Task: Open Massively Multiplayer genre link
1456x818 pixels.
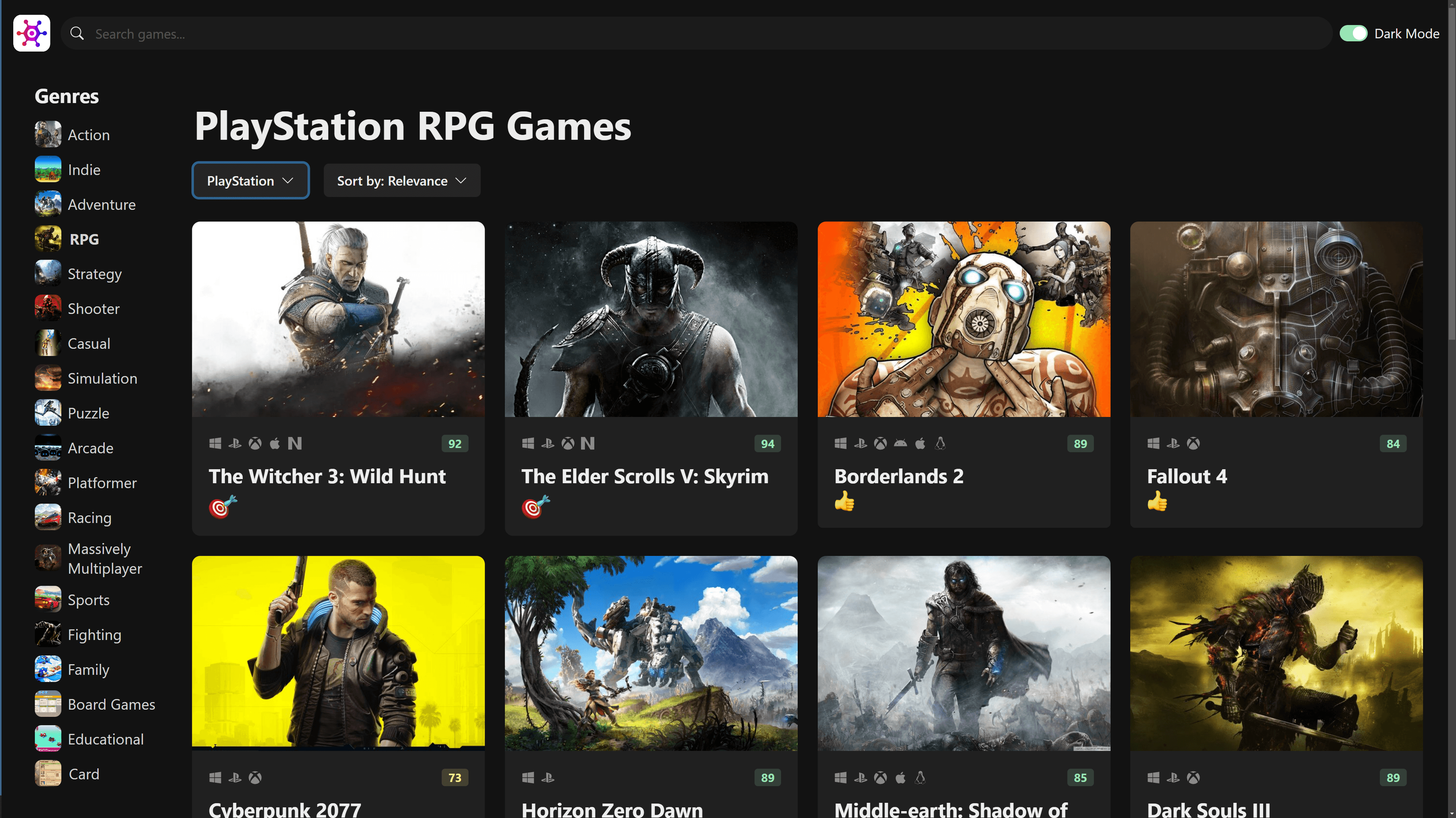Action: 105,559
